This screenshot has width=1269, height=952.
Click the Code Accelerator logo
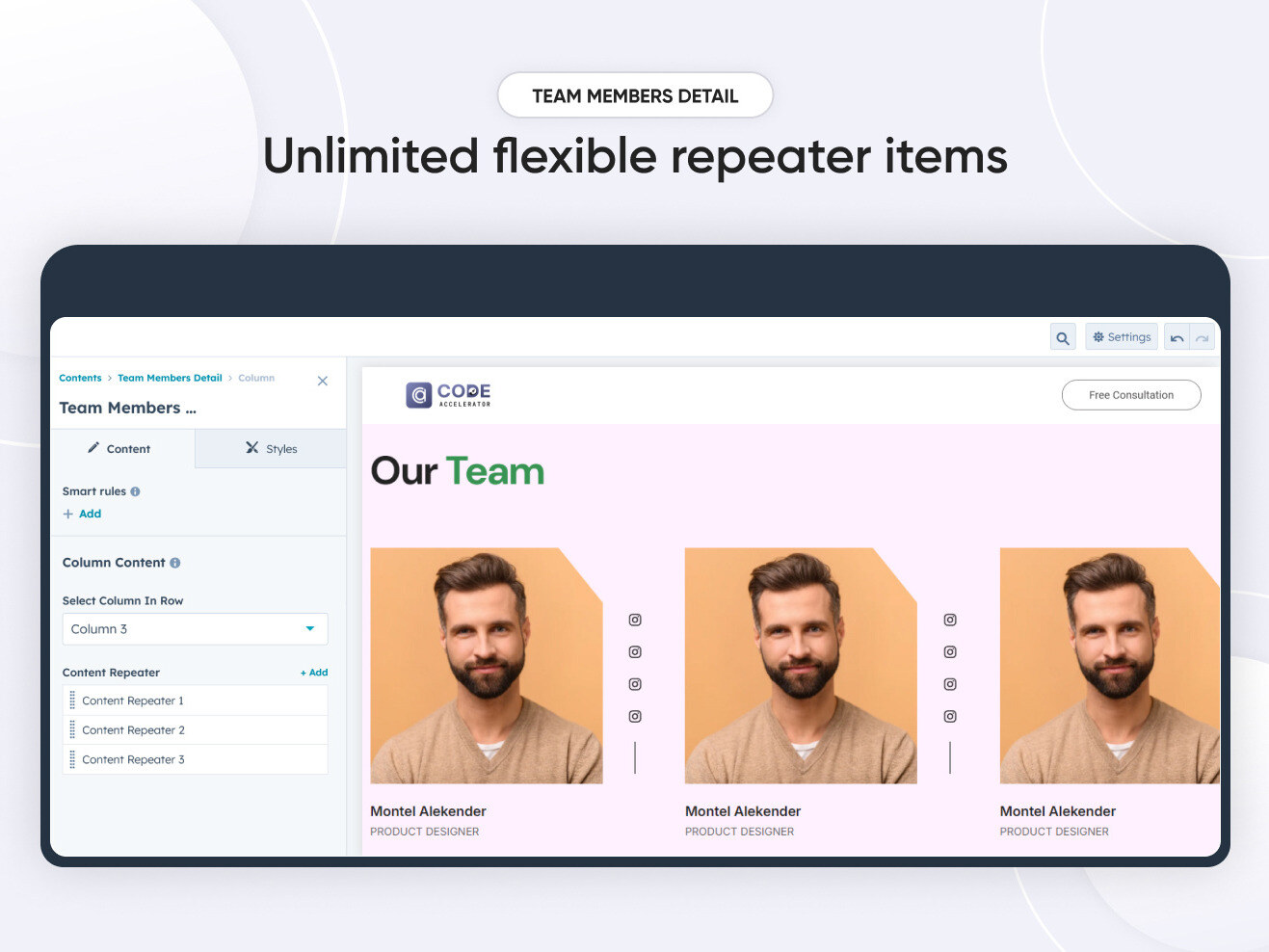point(448,395)
